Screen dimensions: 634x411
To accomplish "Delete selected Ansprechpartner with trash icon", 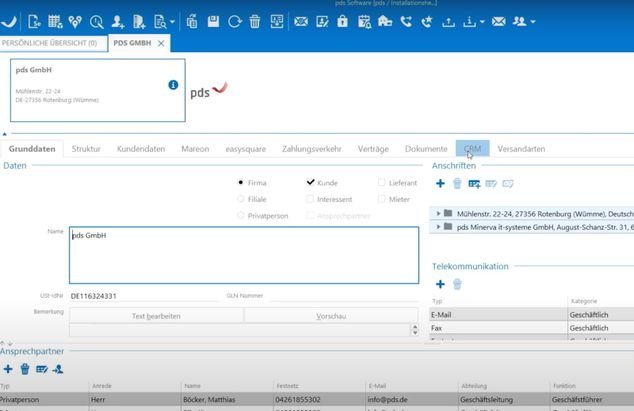I will (25, 369).
